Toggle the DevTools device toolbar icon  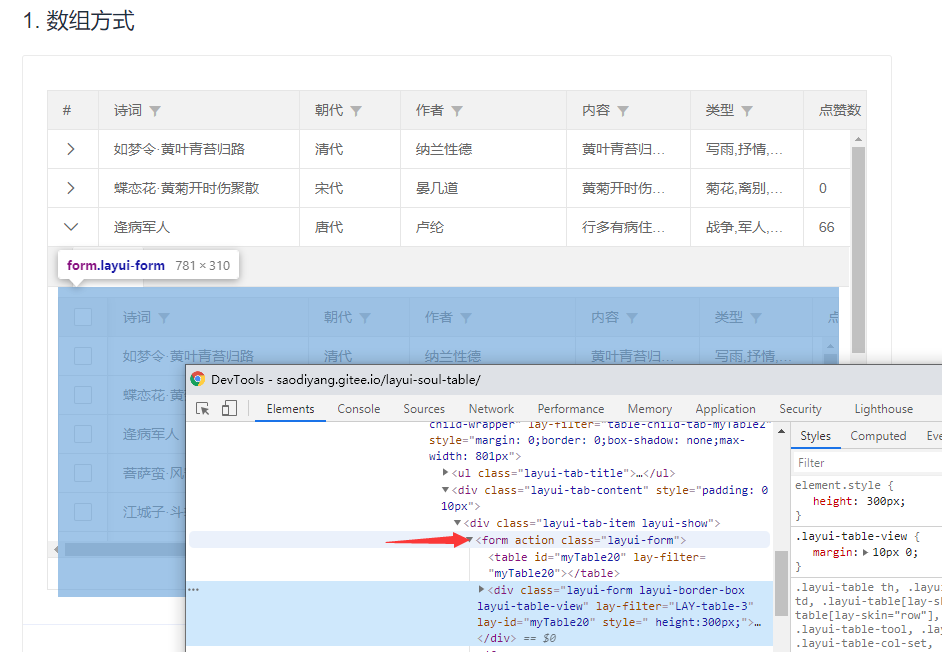pos(229,409)
